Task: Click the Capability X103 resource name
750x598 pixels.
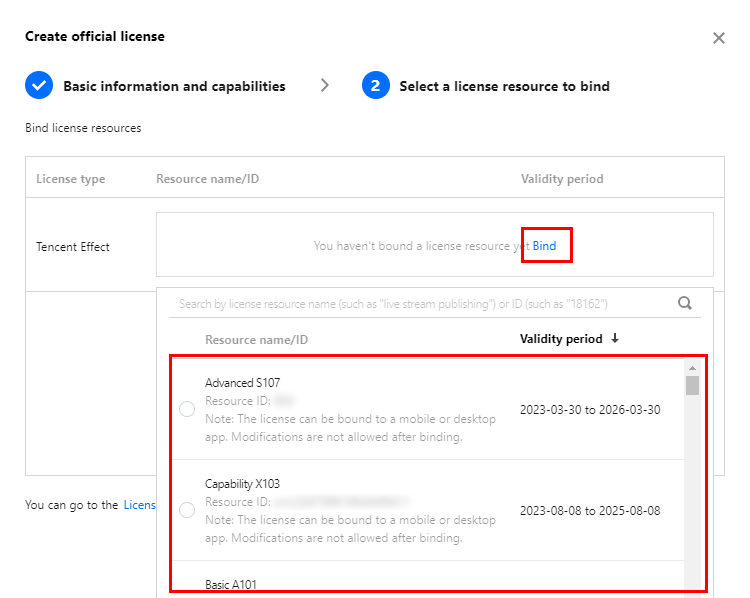Action: pos(242,484)
